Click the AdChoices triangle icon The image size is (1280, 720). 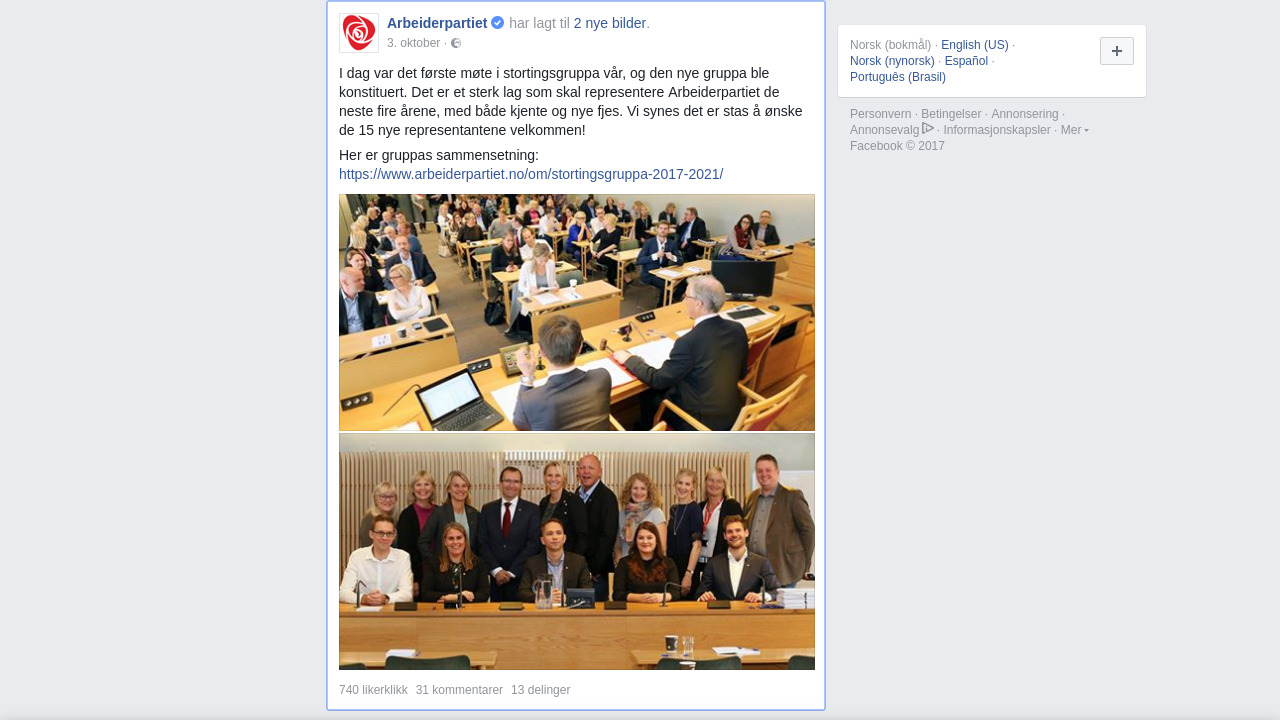point(928,129)
